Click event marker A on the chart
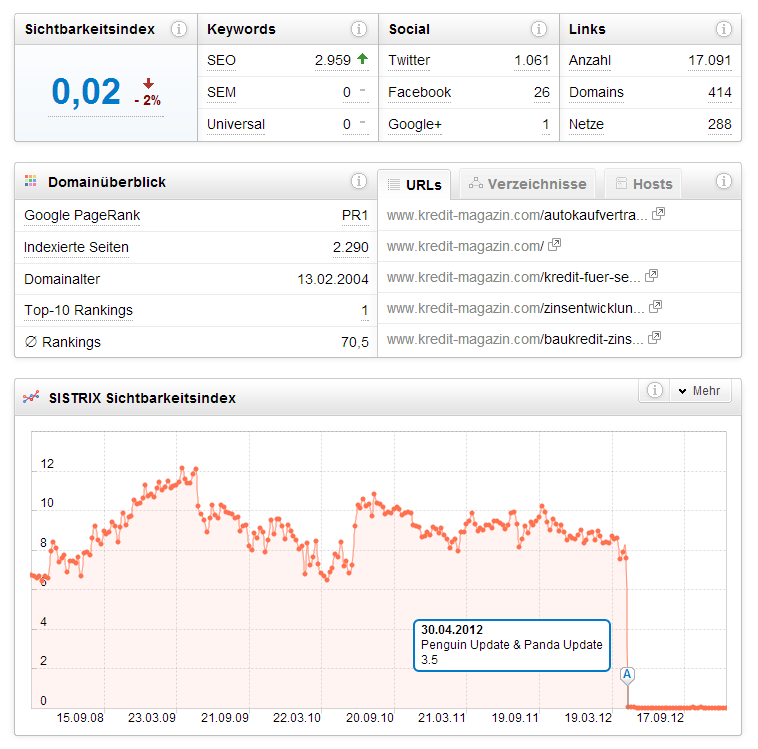Image resolution: width=758 pixels, height=749 pixels. pyautogui.click(x=627, y=674)
